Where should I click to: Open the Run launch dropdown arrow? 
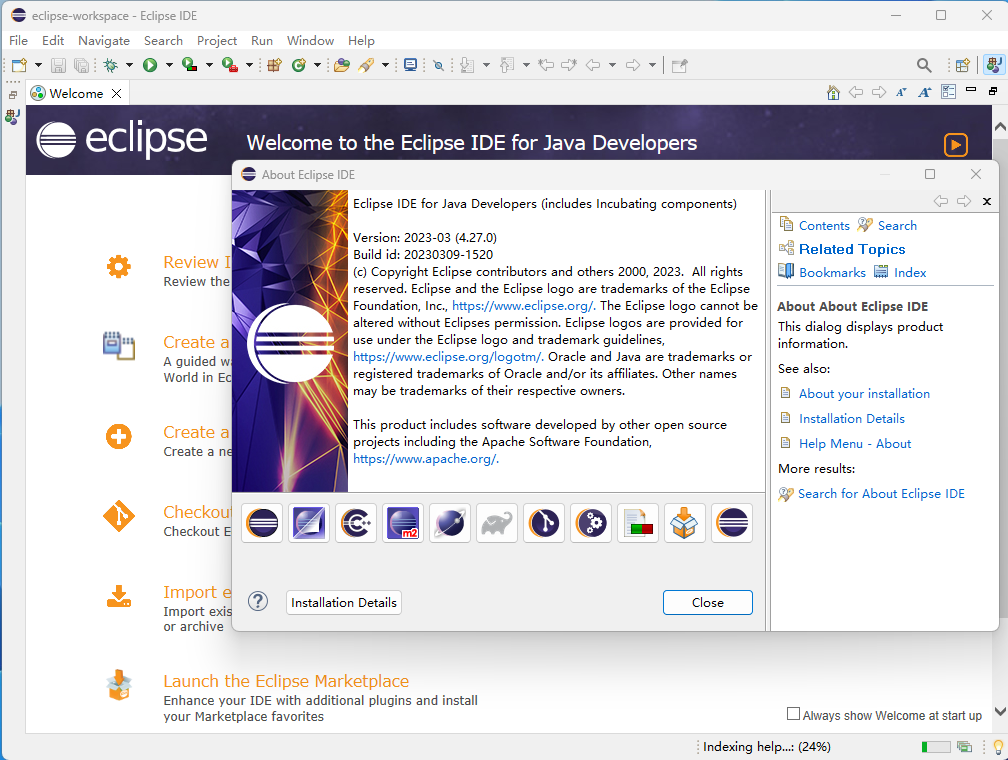point(169,65)
